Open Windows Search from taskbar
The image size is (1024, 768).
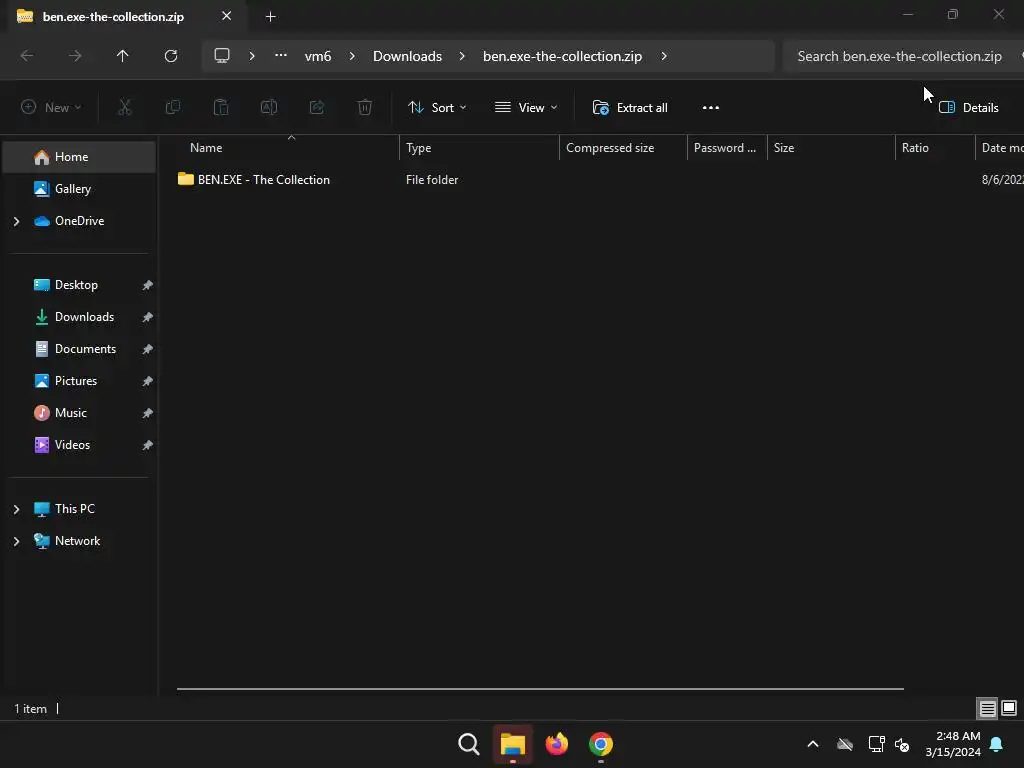click(x=469, y=744)
